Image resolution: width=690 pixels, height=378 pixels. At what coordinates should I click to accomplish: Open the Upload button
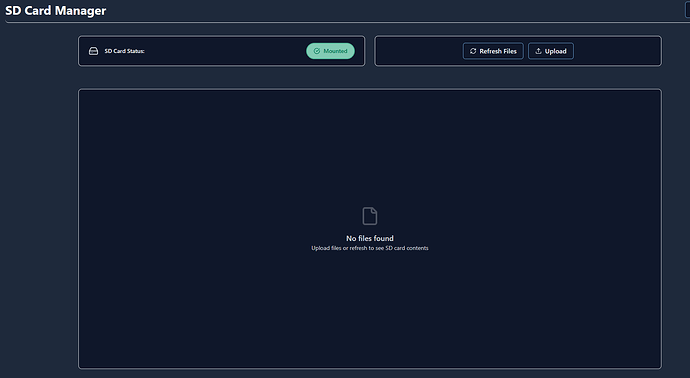click(x=551, y=51)
